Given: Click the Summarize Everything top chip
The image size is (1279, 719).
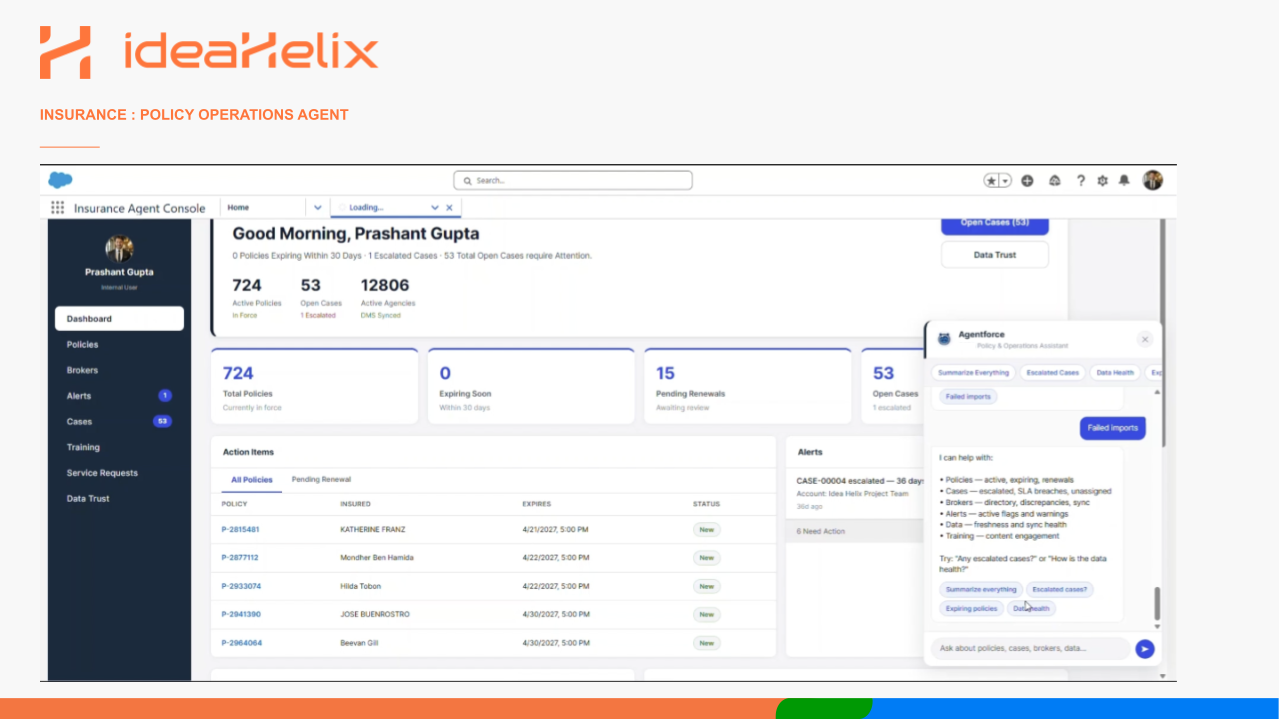Looking at the screenshot, I should click(973, 373).
